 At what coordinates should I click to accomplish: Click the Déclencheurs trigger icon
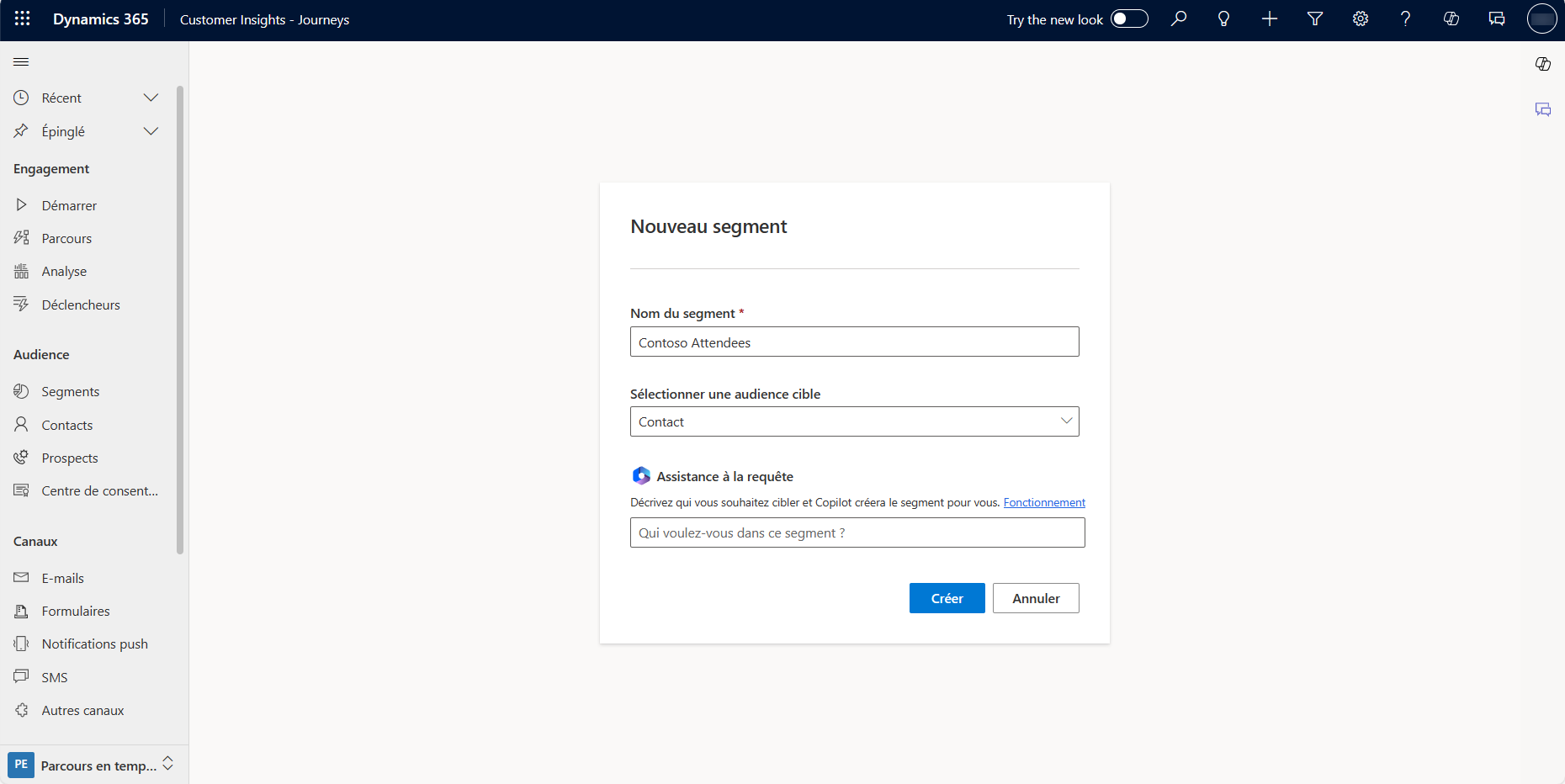(x=21, y=304)
